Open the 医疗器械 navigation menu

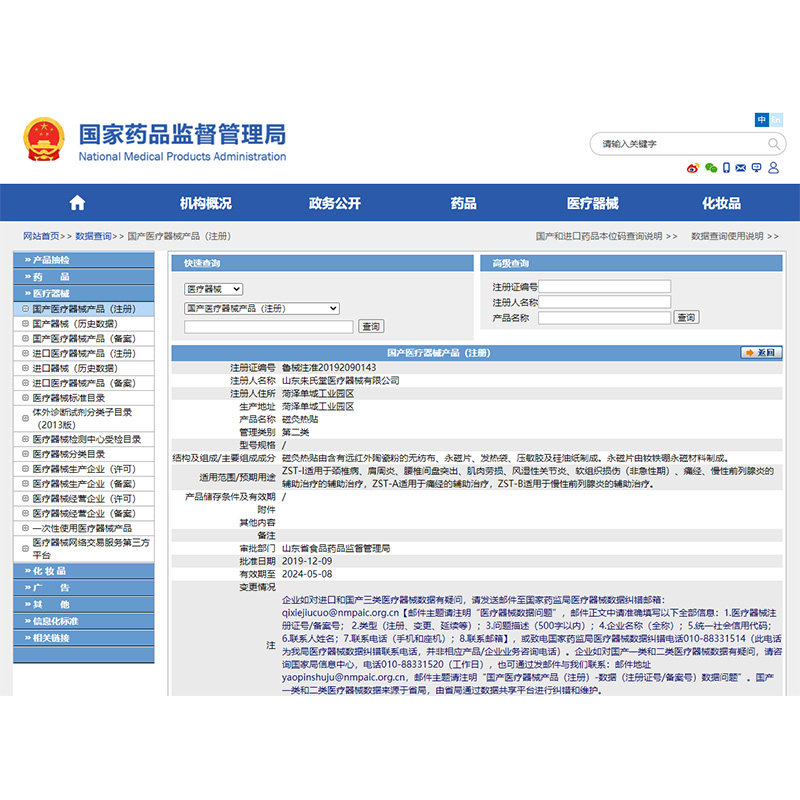[x=592, y=203]
